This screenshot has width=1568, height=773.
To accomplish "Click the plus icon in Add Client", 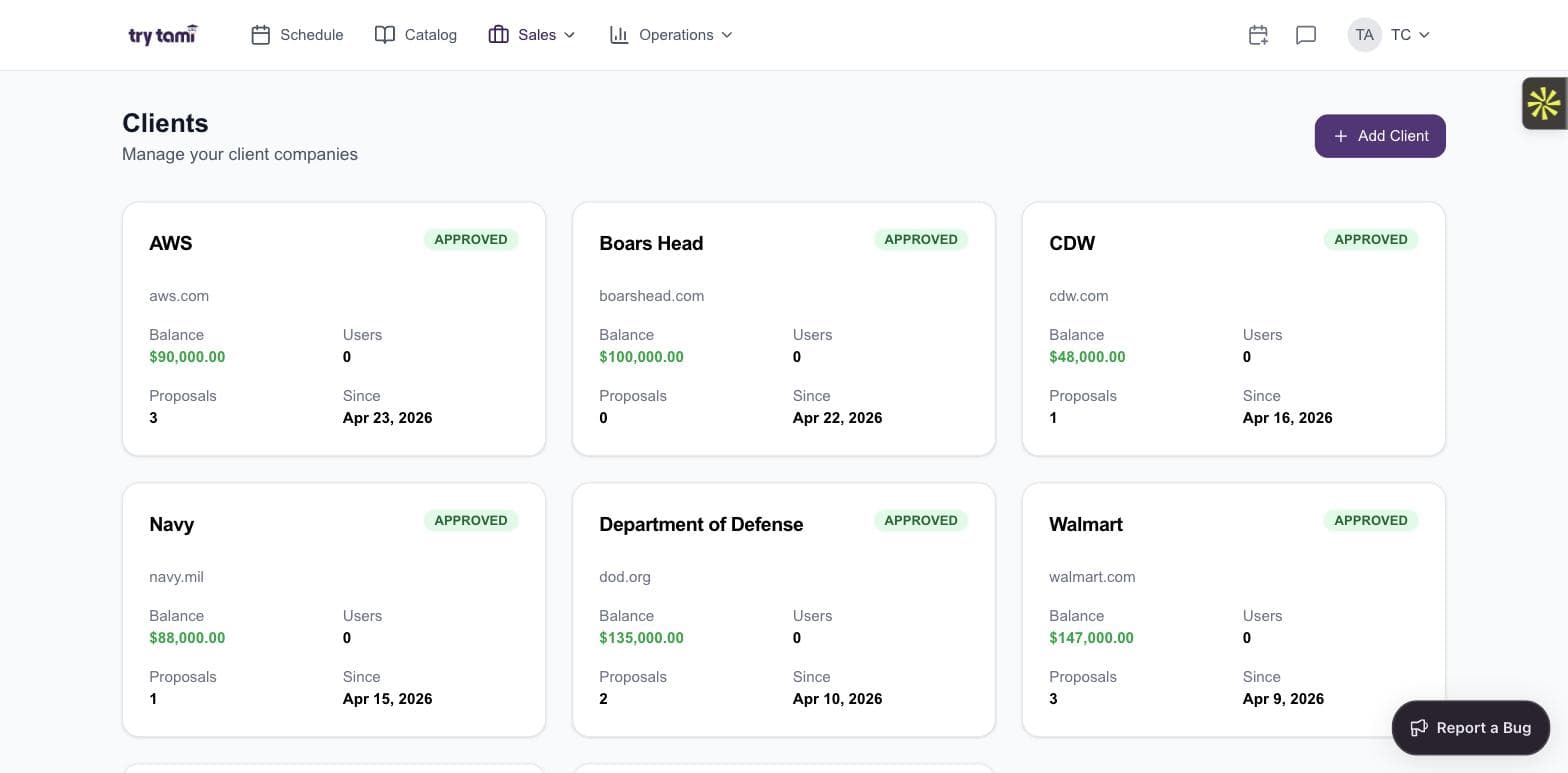I will point(1341,136).
